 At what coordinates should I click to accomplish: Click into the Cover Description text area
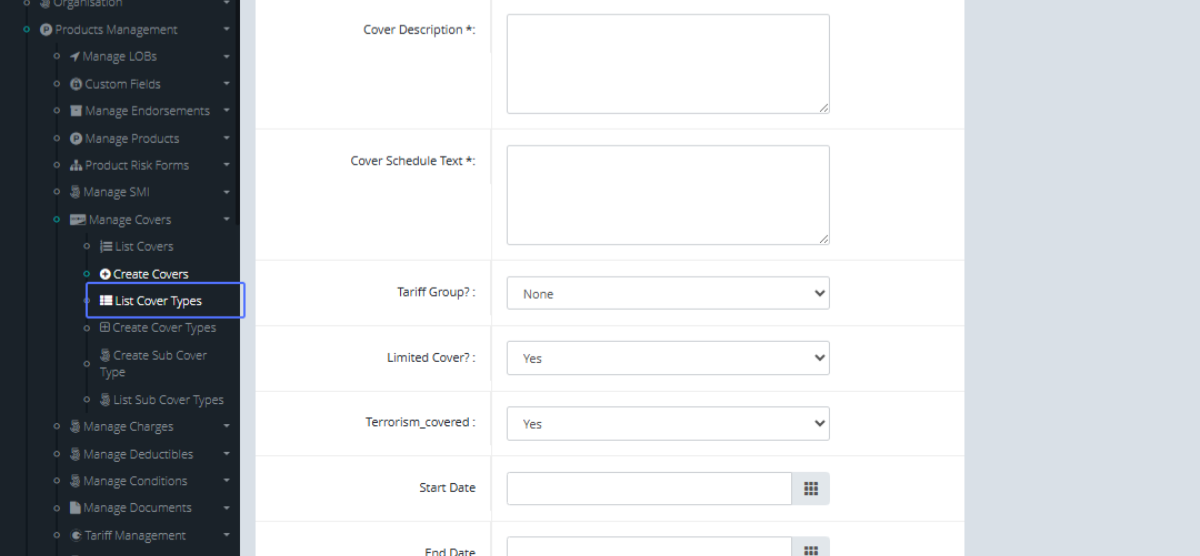[667, 64]
